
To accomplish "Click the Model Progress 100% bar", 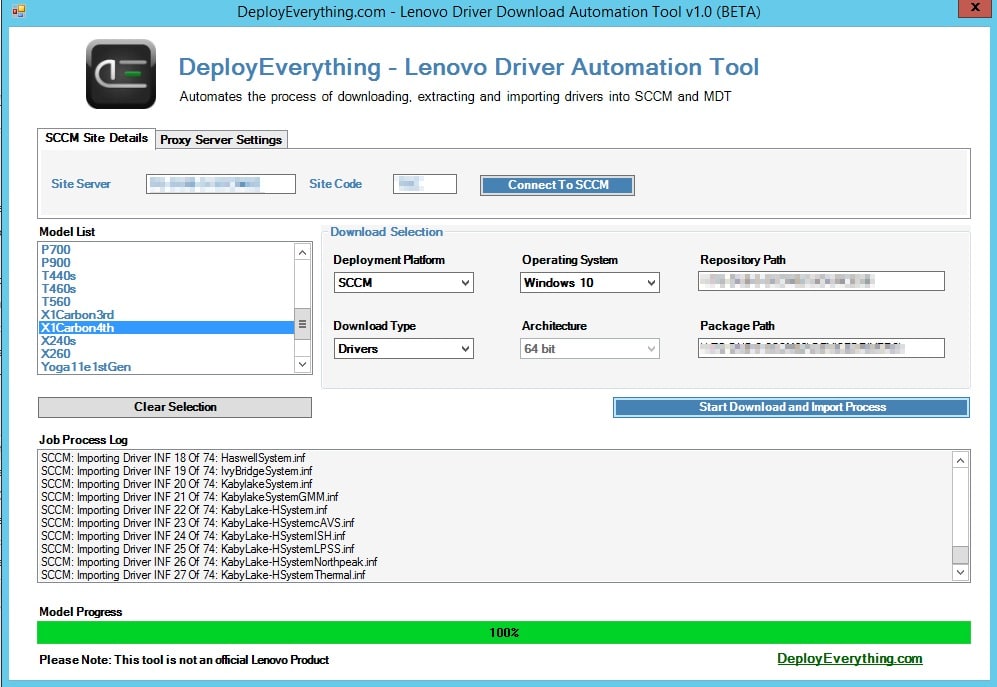I will point(504,632).
